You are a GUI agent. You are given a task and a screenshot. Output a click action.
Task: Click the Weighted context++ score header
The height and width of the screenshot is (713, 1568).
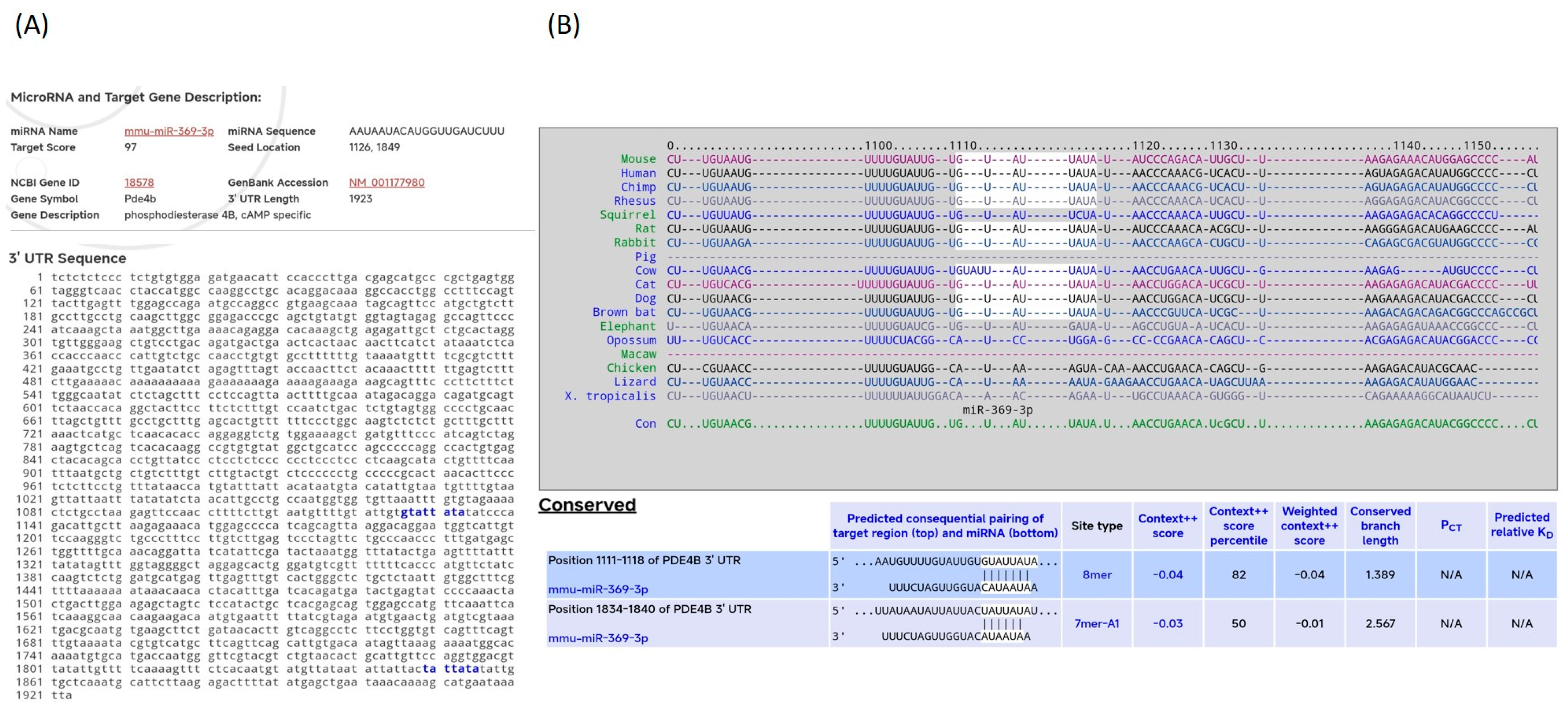click(x=1309, y=526)
